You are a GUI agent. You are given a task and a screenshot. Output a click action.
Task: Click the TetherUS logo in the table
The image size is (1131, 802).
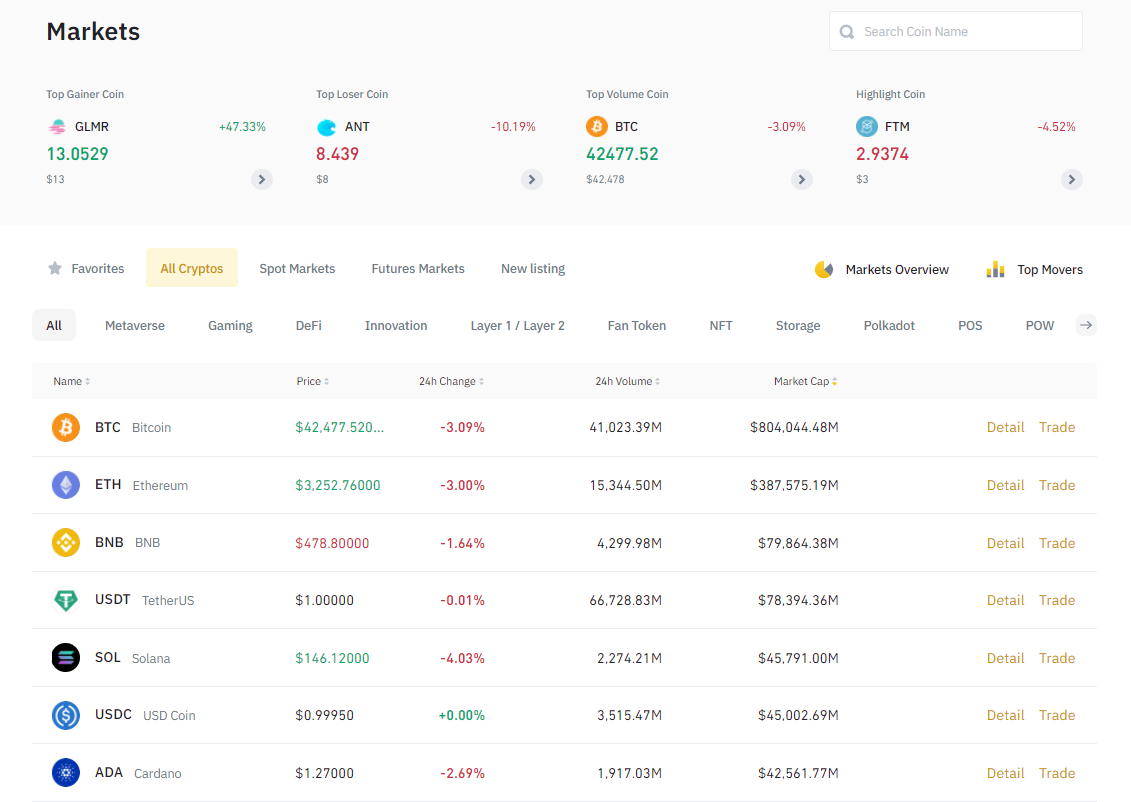click(x=66, y=600)
